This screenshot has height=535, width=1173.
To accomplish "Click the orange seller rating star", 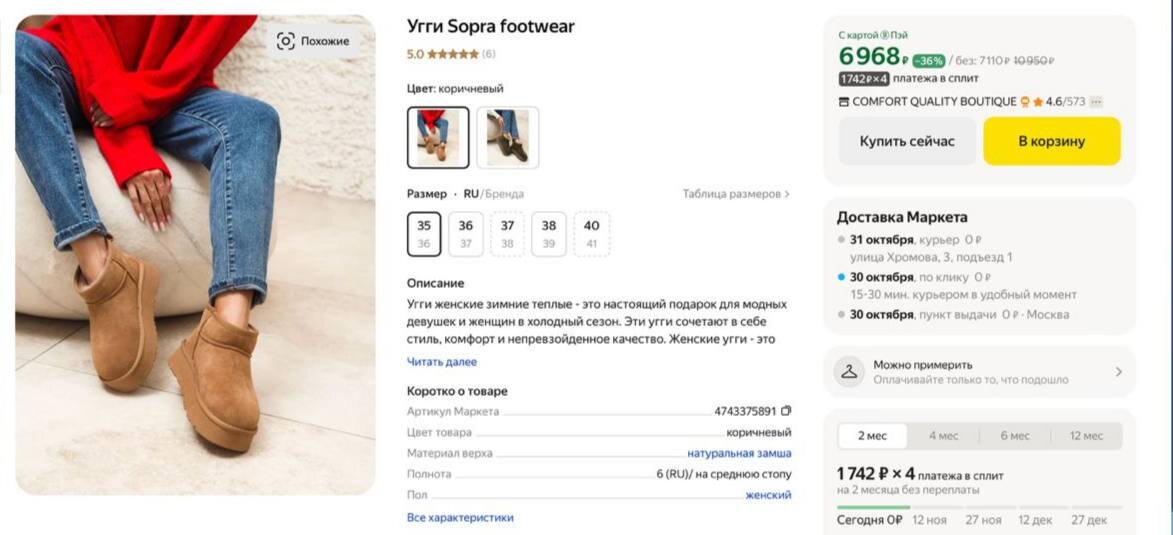I will (x=1038, y=102).
